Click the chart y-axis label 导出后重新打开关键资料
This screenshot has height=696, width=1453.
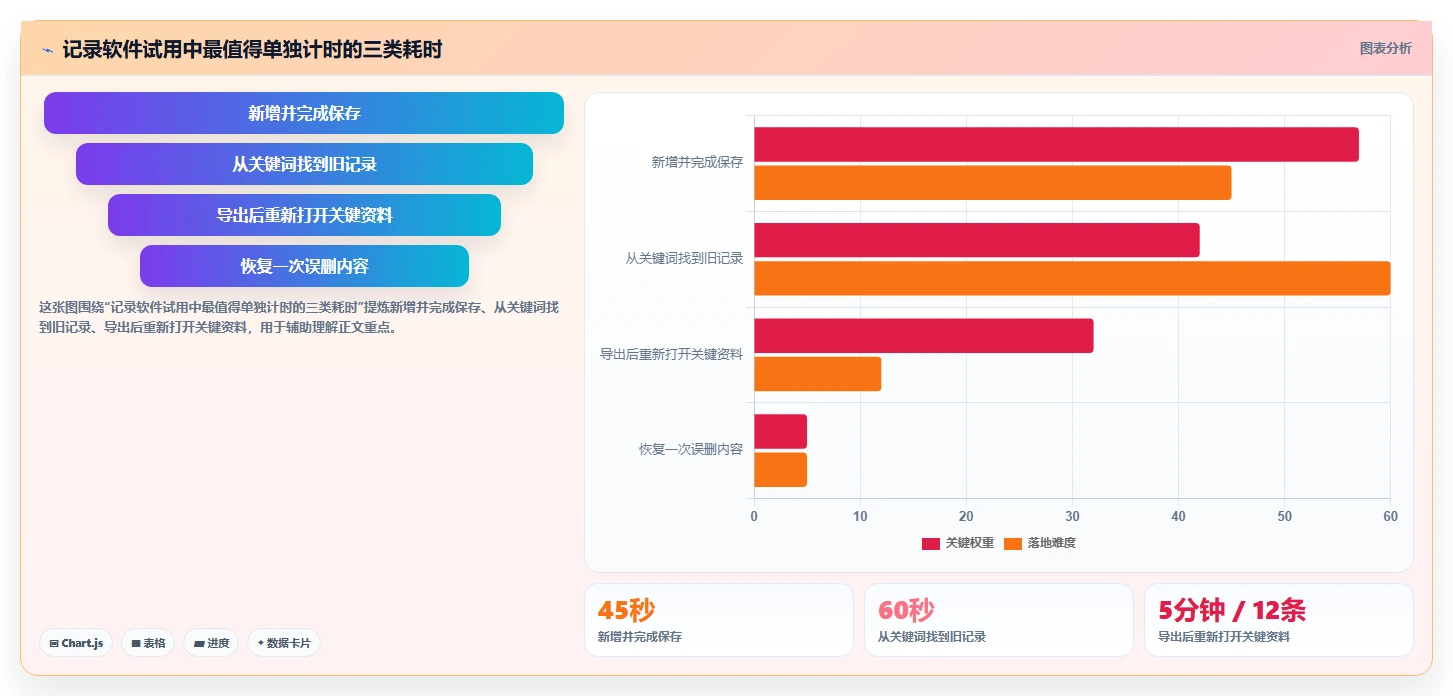tap(671, 354)
